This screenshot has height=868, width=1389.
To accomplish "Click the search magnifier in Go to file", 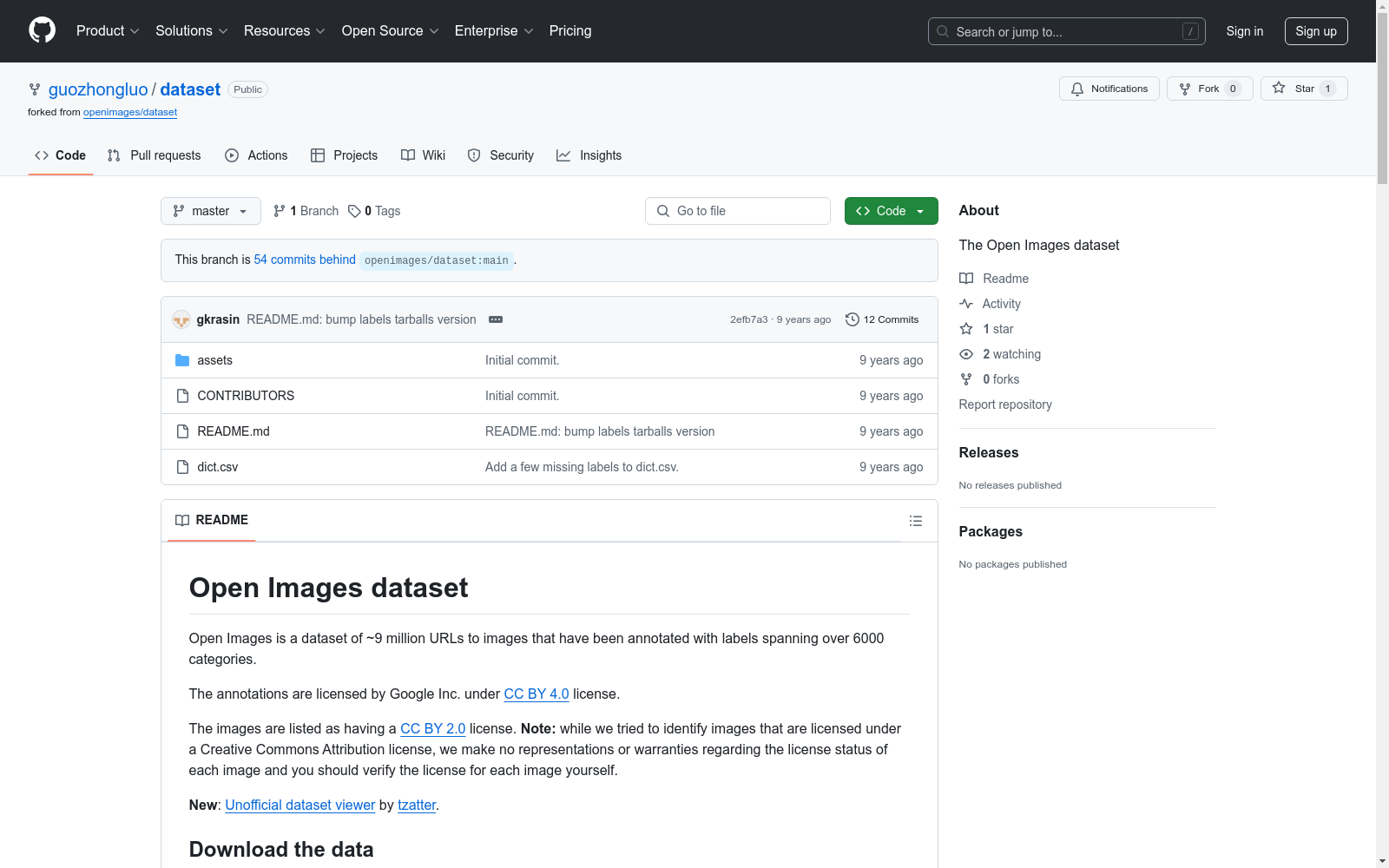I will click(663, 211).
